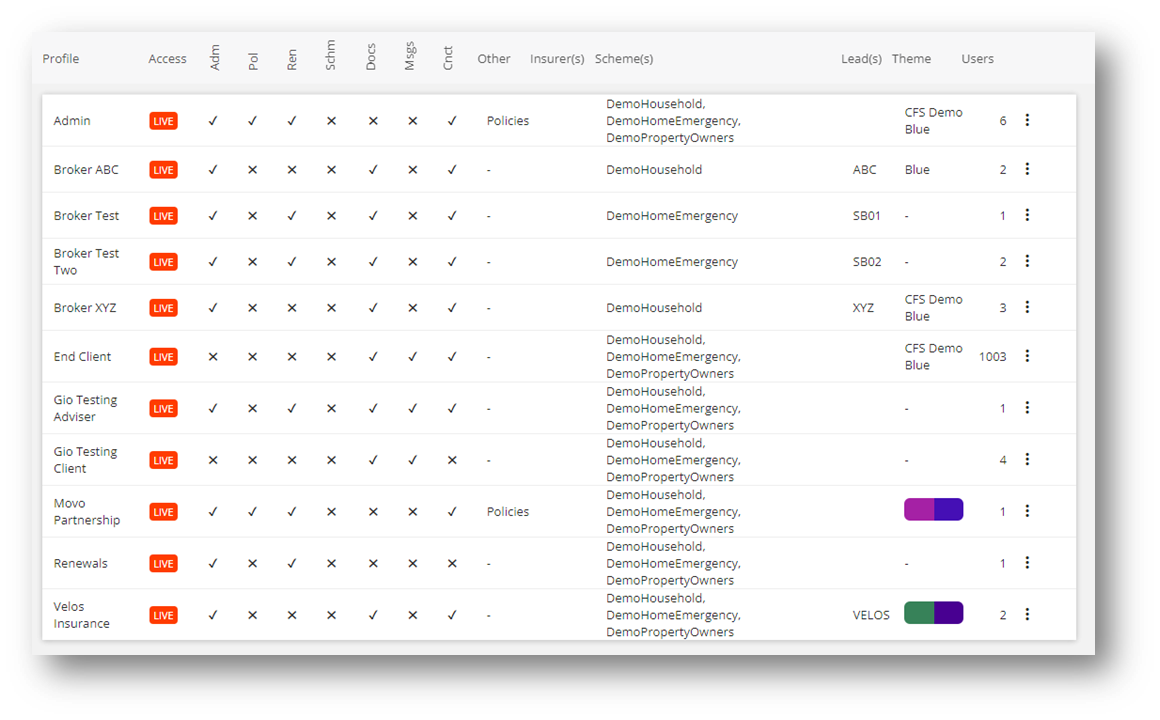Select the Movo Partnership profile name
Viewport: 1160px width, 720px height.
pyautogui.click(x=87, y=511)
